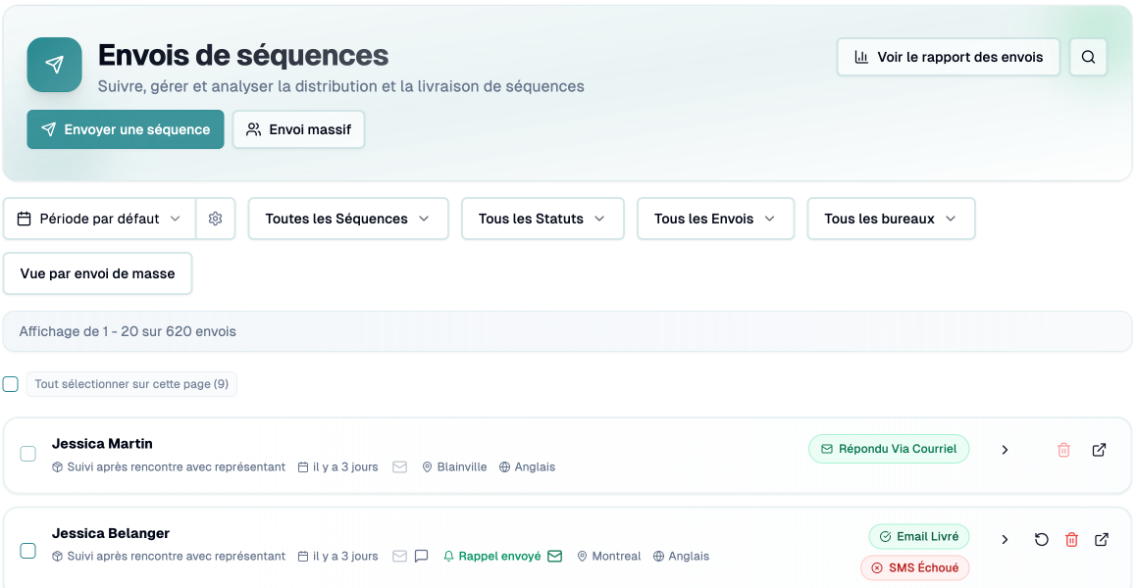
Task: Click the paper plane logo icon beside title
Action: [54, 64]
